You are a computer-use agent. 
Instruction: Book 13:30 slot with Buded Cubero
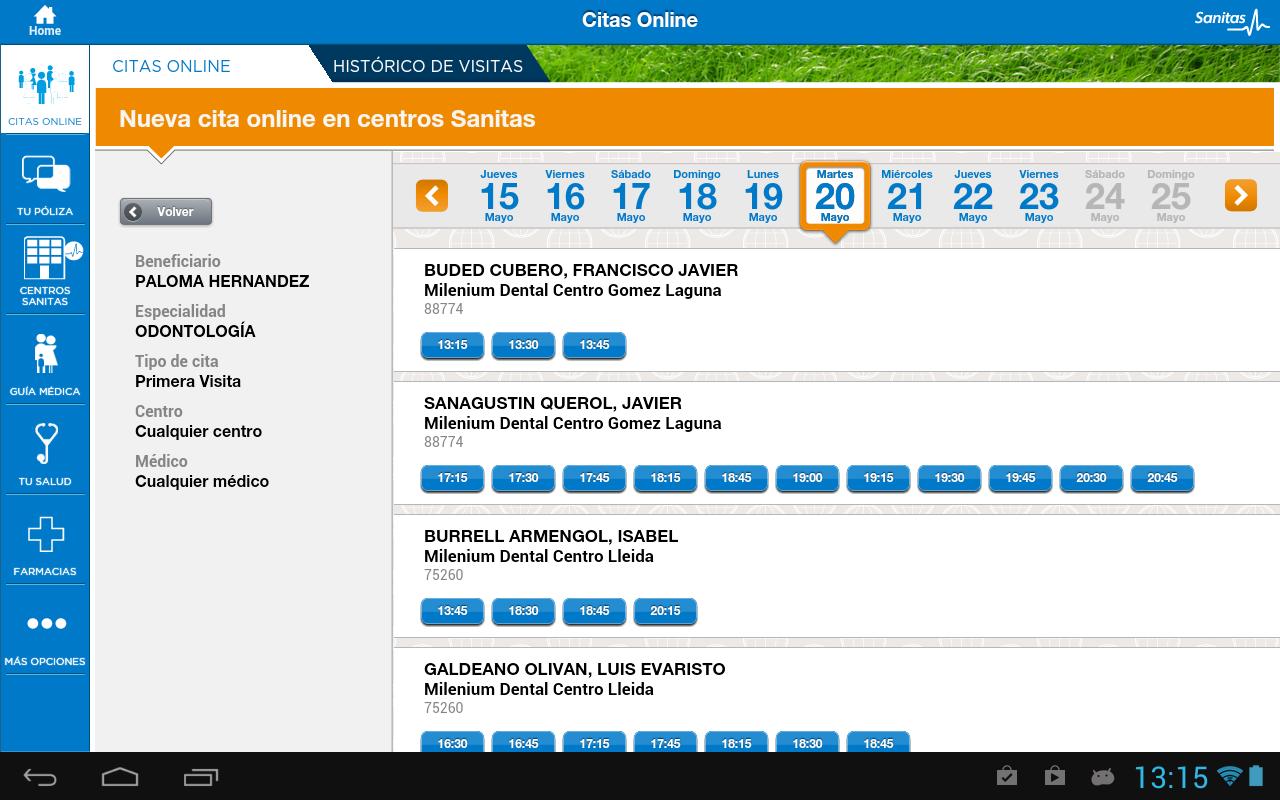coord(523,345)
